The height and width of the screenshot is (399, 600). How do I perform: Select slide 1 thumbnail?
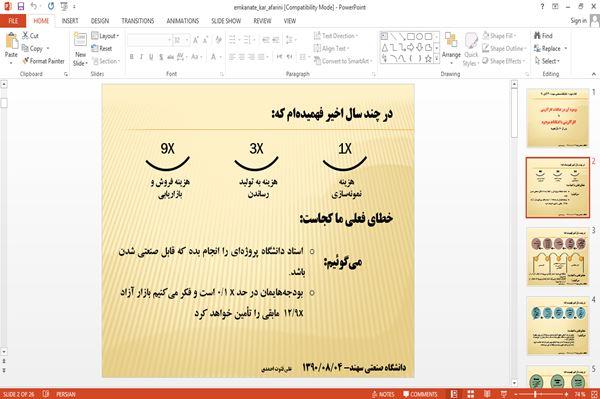pyautogui.click(x=558, y=118)
